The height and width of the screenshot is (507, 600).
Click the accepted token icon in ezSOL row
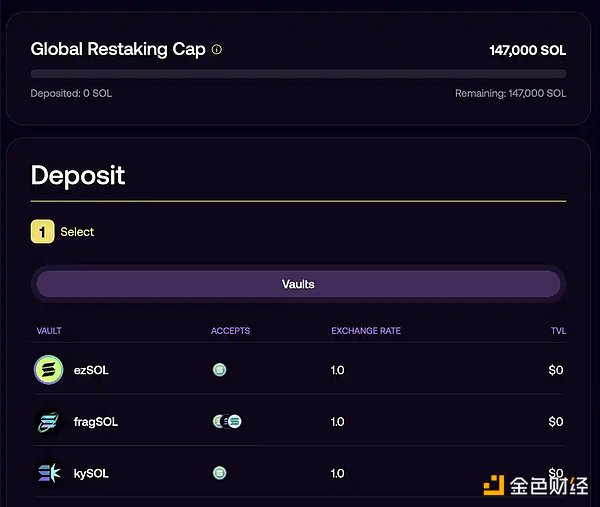(219, 370)
